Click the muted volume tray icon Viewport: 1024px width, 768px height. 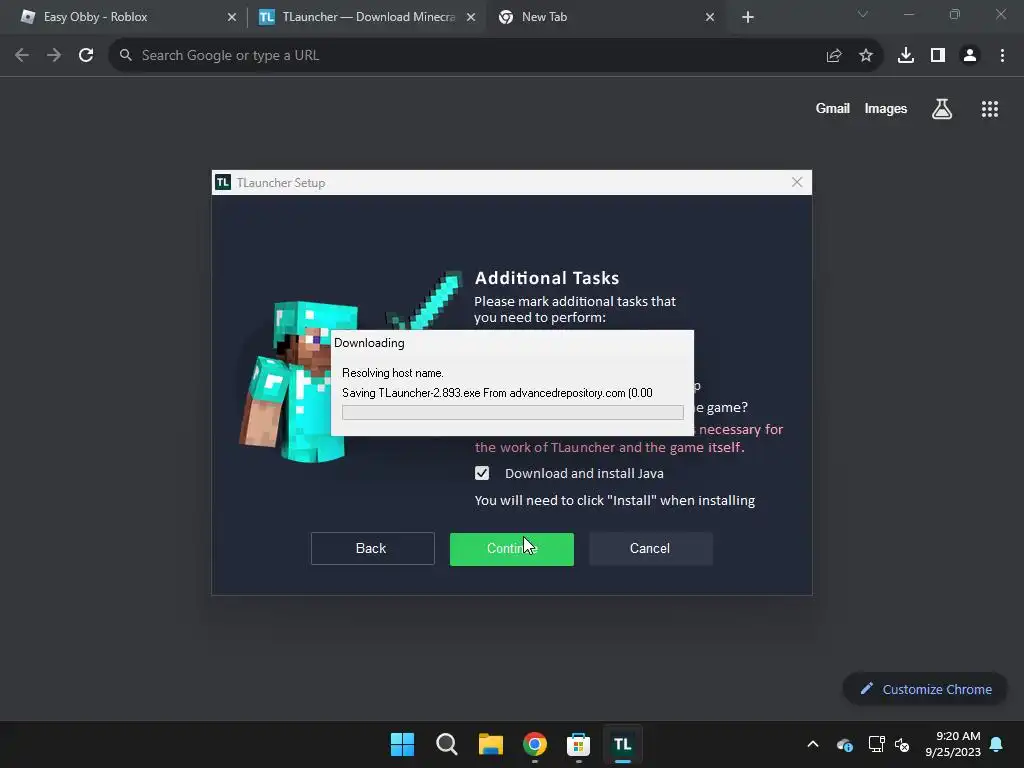[x=902, y=744]
